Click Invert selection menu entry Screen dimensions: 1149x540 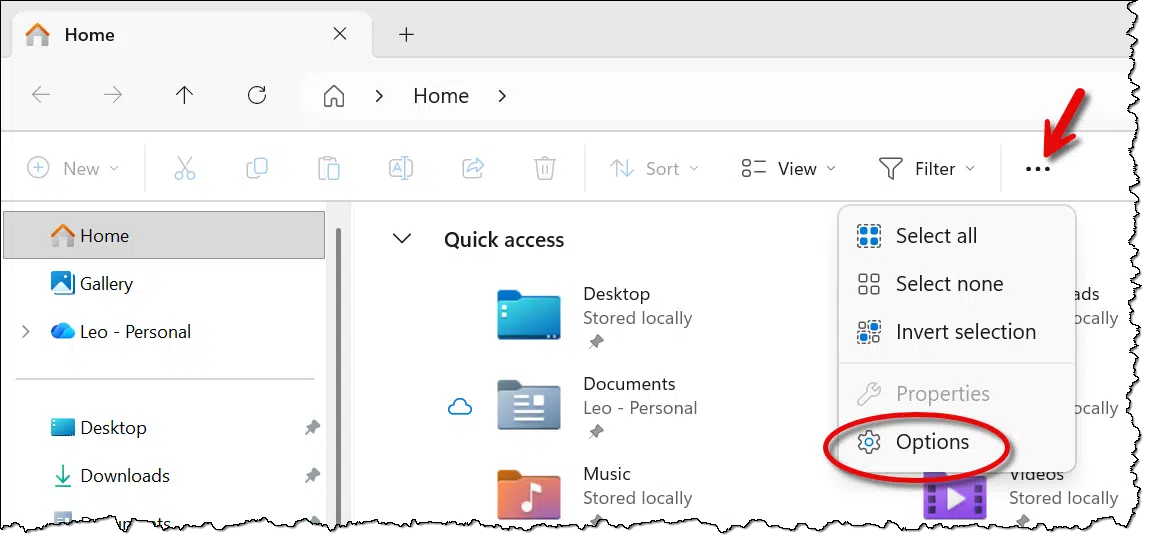coord(964,332)
